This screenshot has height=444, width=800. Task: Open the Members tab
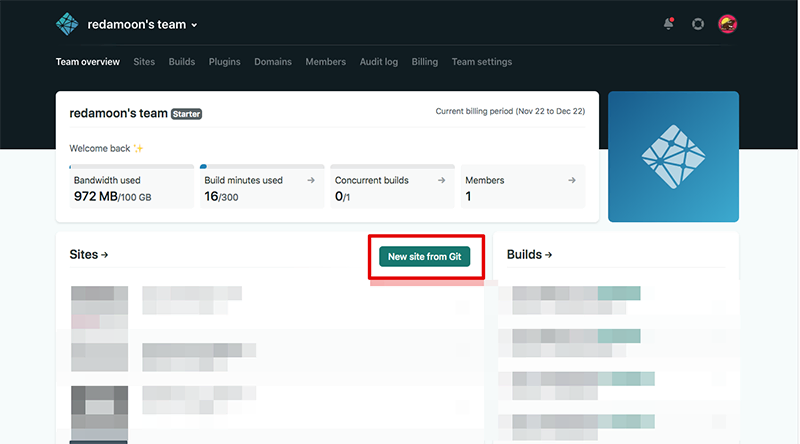coord(326,62)
